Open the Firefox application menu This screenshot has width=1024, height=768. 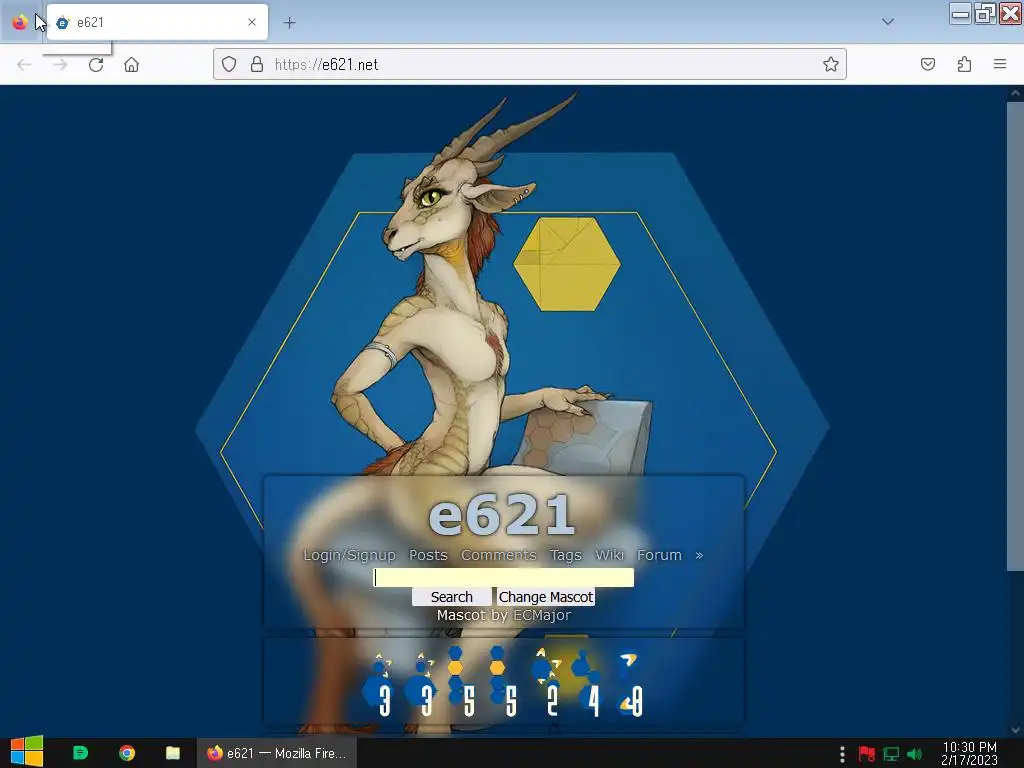tap(1000, 64)
